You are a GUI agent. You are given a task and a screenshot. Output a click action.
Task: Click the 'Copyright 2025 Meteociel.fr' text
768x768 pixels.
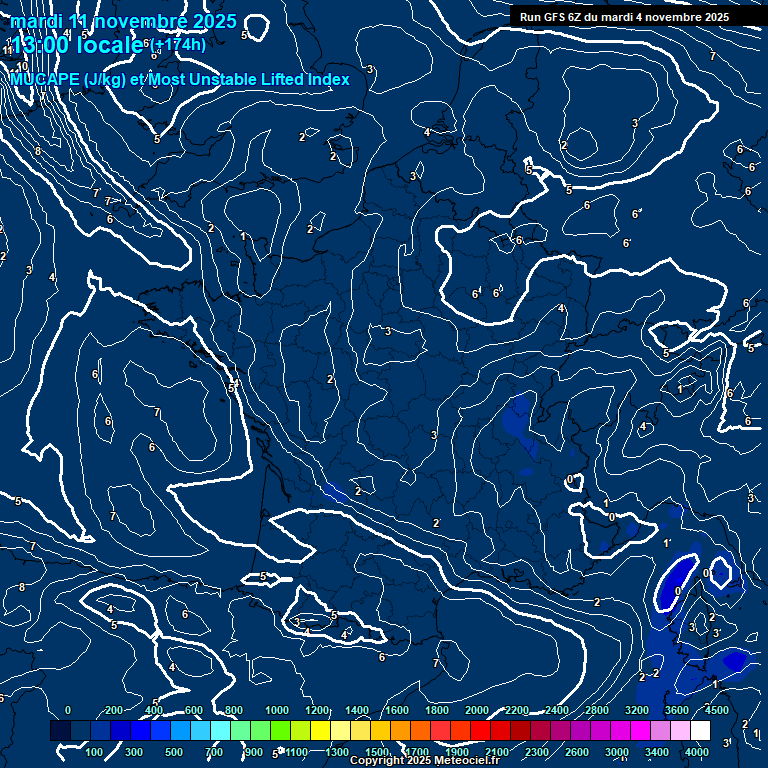pos(425,760)
